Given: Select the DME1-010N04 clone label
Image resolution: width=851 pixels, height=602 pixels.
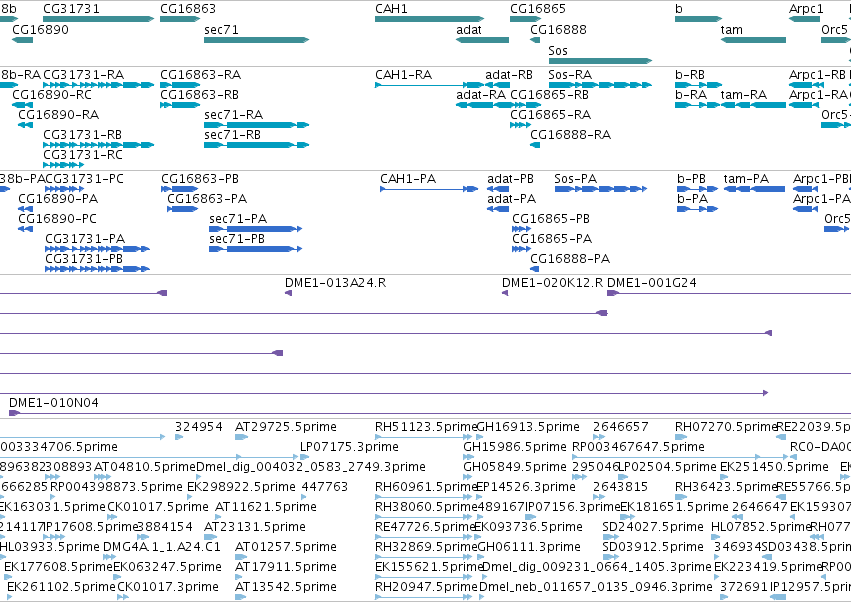Looking at the screenshot, I should (x=54, y=403).
